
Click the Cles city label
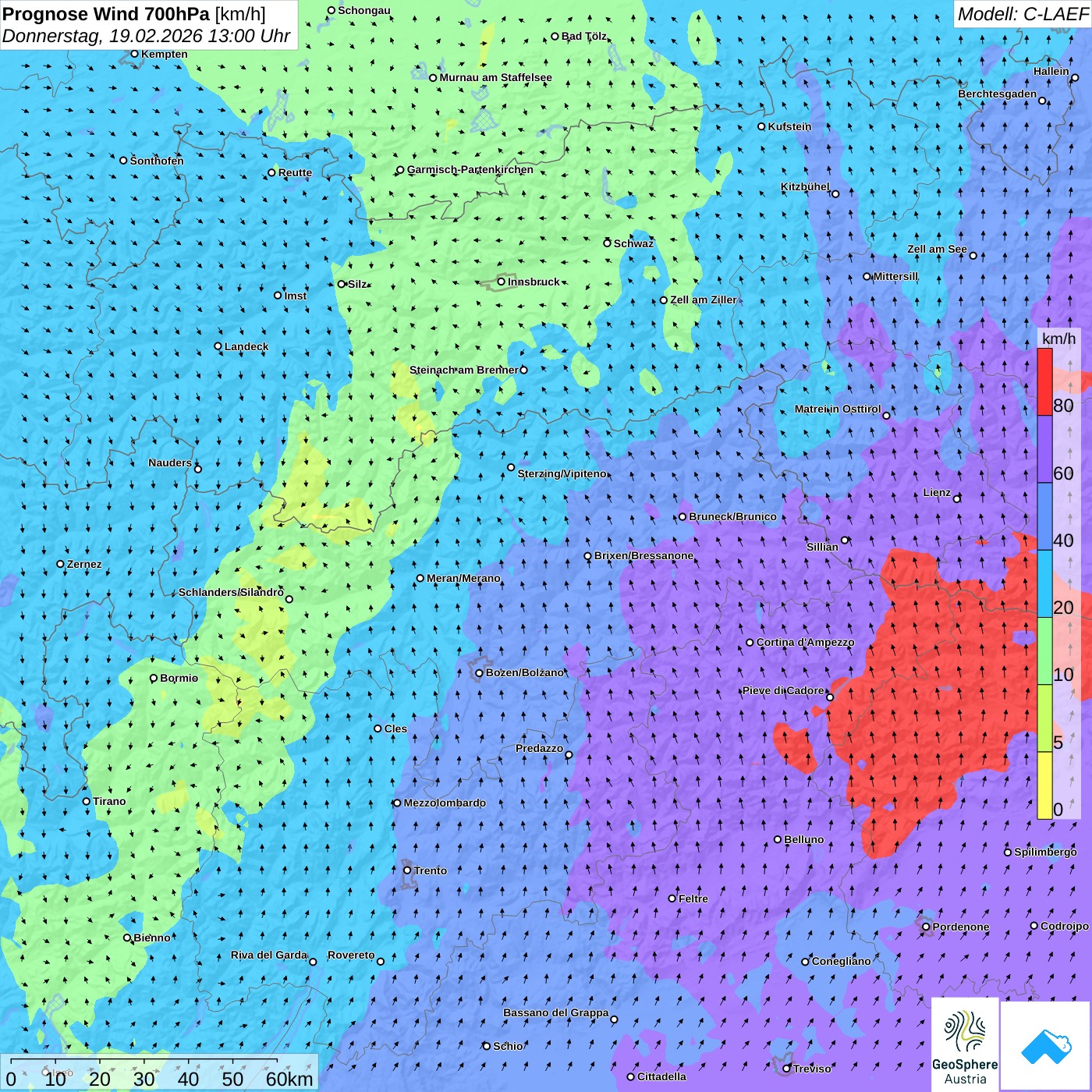coord(395,729)
